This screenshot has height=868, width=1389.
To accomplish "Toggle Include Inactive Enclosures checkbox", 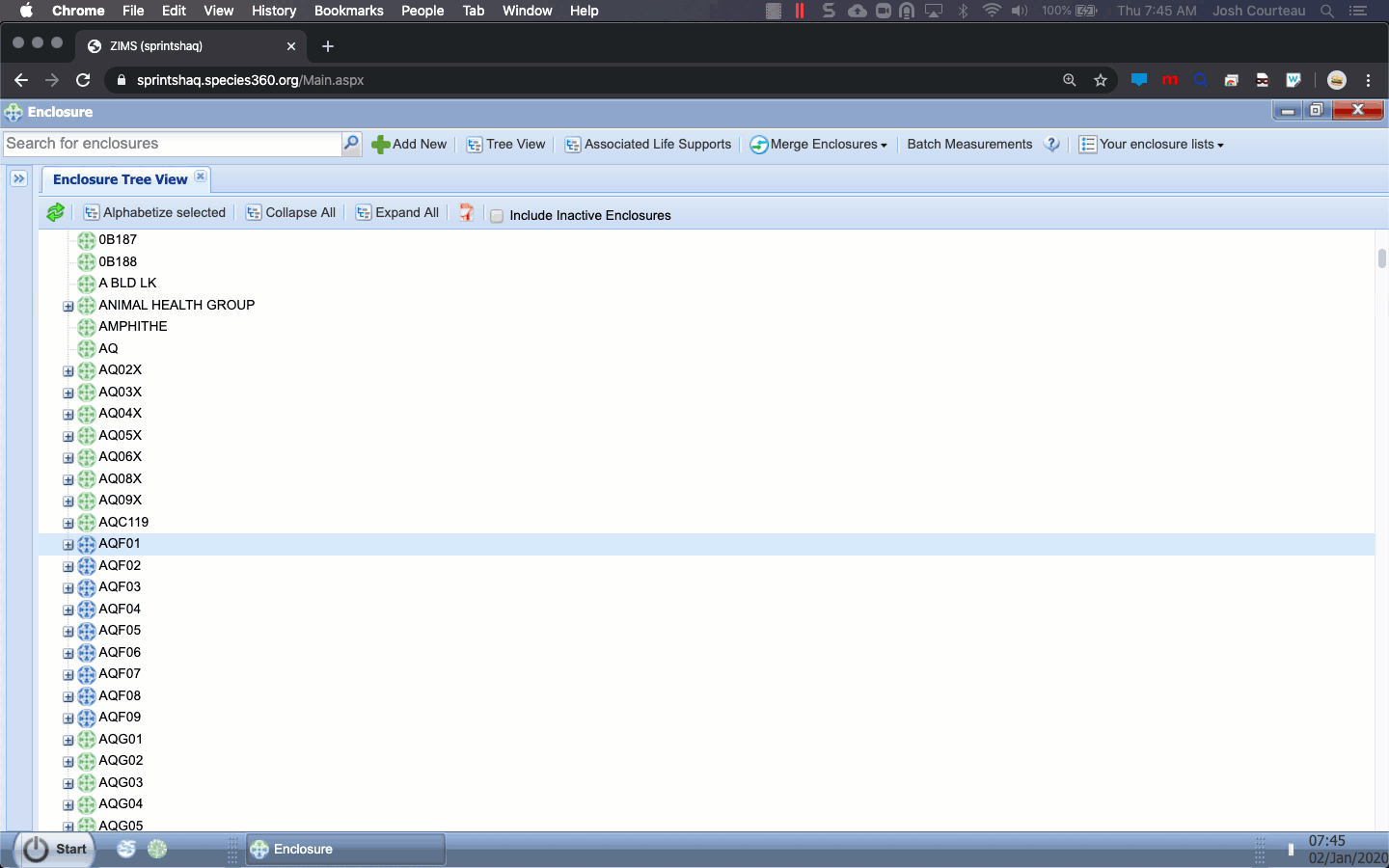I will [x=497, y=216].
